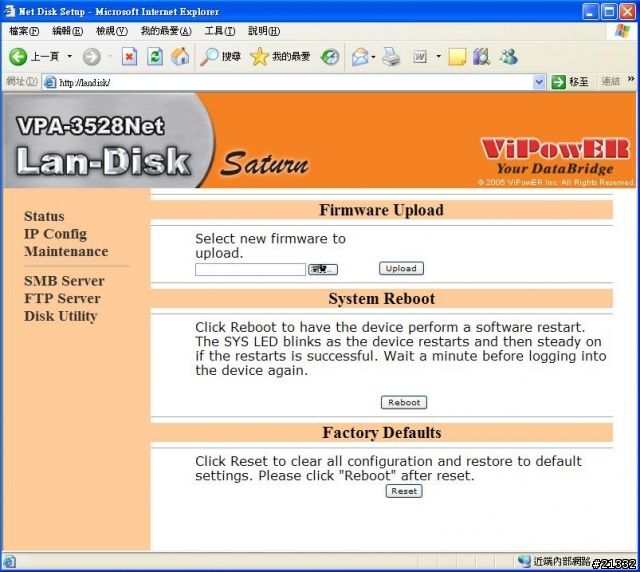Expand the Mail button dropdown arrow

[373, 57]
